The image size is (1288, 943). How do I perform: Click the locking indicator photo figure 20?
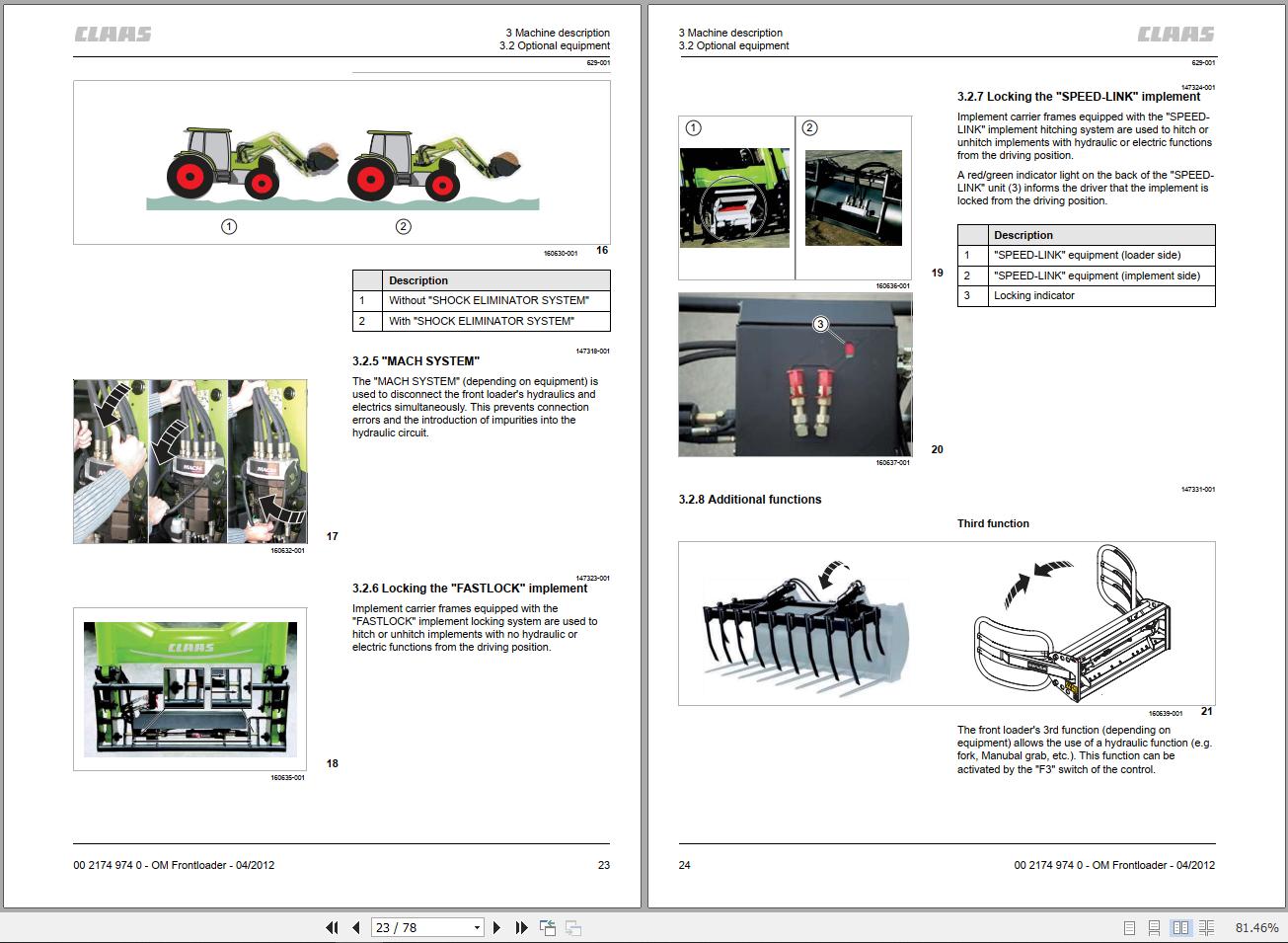pyautogui.click(x=796, y=374)
